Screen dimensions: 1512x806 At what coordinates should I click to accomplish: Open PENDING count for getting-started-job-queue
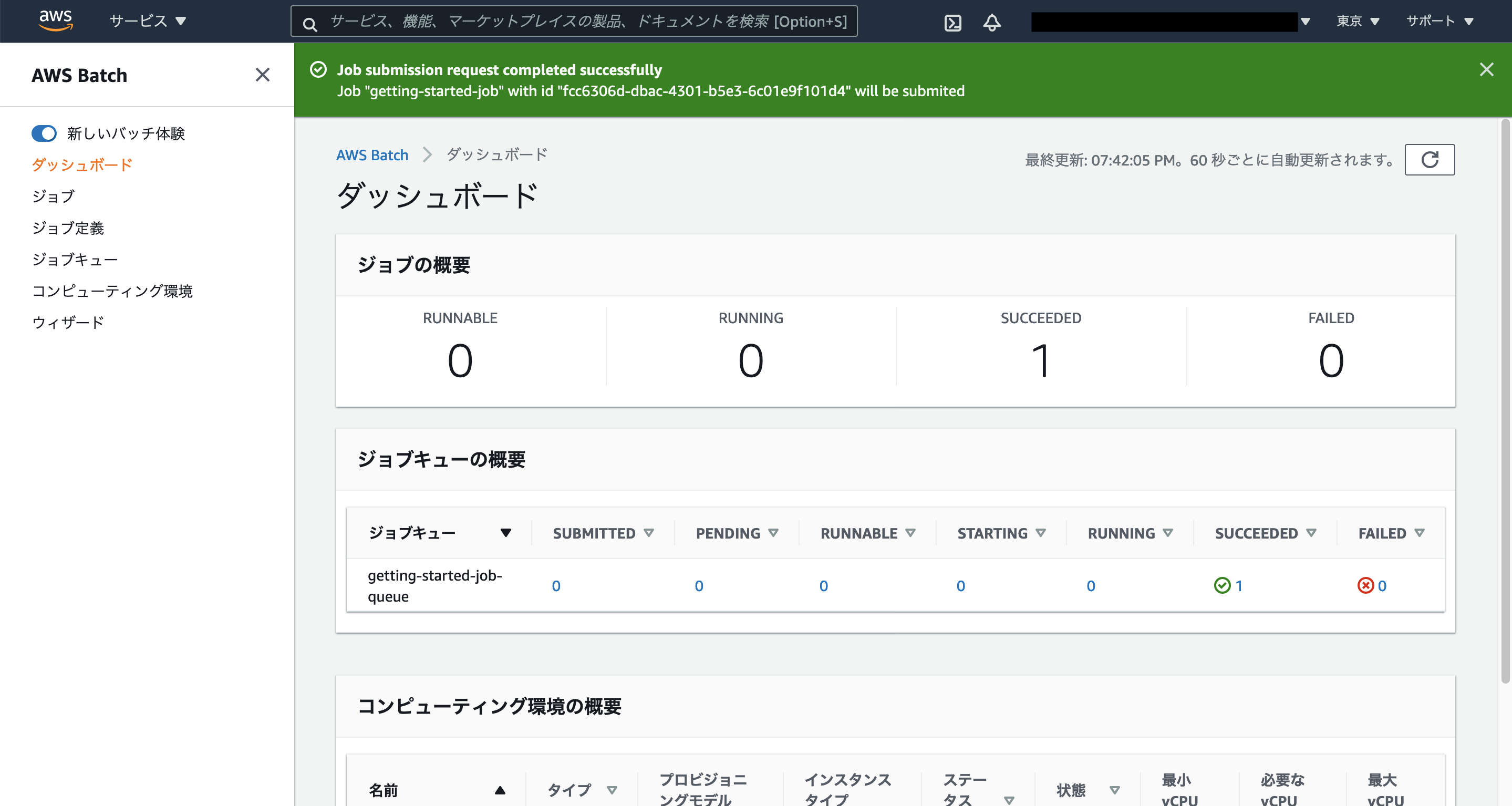click(x=699, y=586)
